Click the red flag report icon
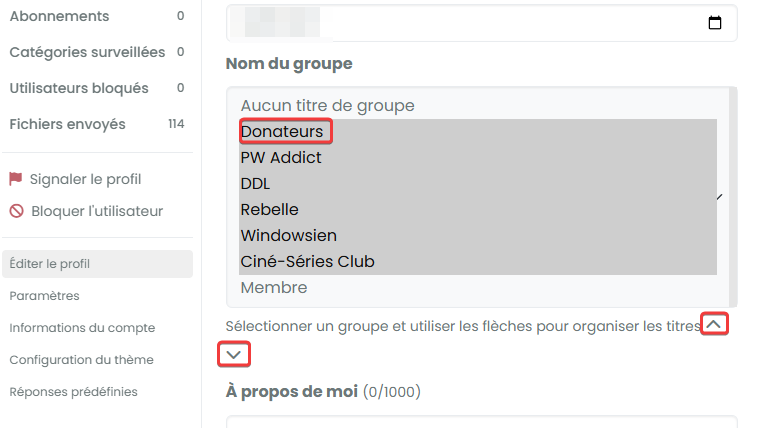The height and width of the screenshot is (428, 757). (15, 179)
